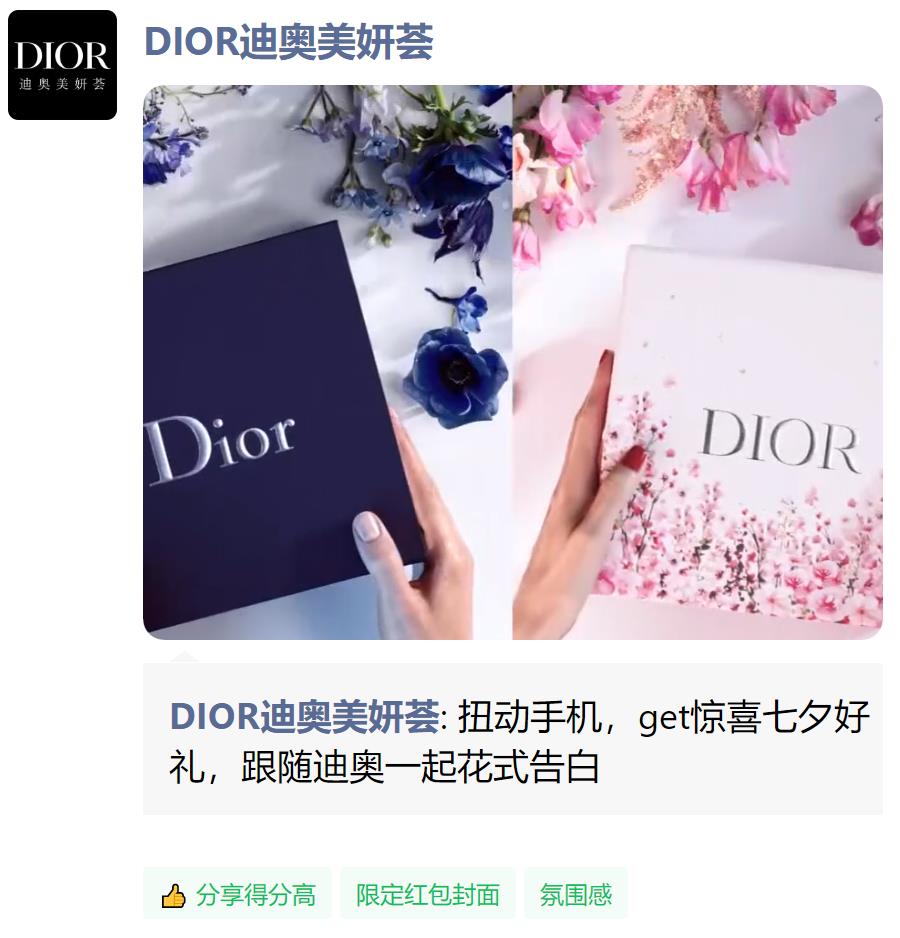Open the DIOR black logo avatar

click(x=62, y=65)
